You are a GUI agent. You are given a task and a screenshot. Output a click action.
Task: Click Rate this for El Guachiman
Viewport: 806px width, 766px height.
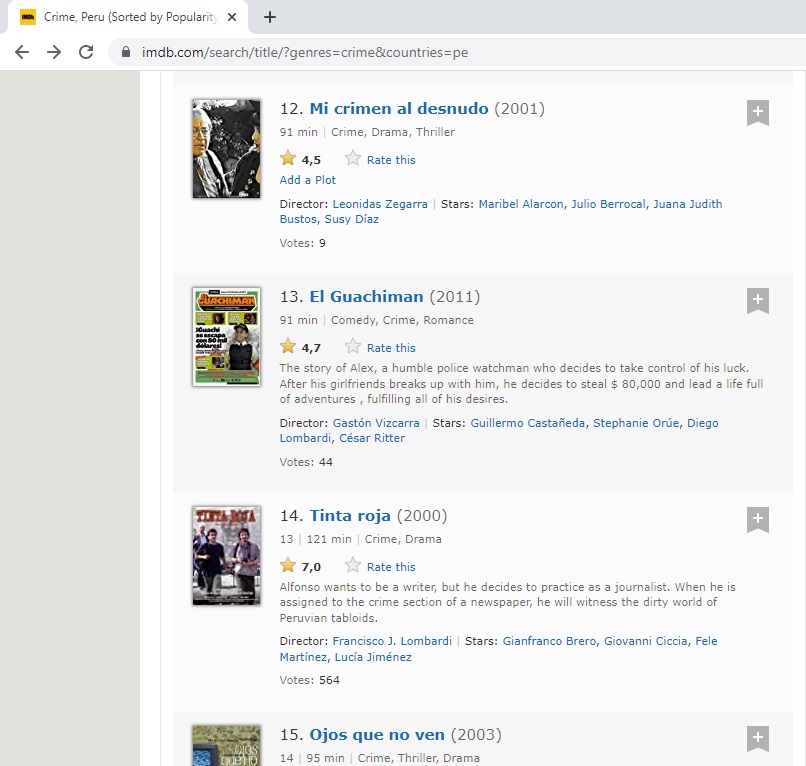(391, 348)
